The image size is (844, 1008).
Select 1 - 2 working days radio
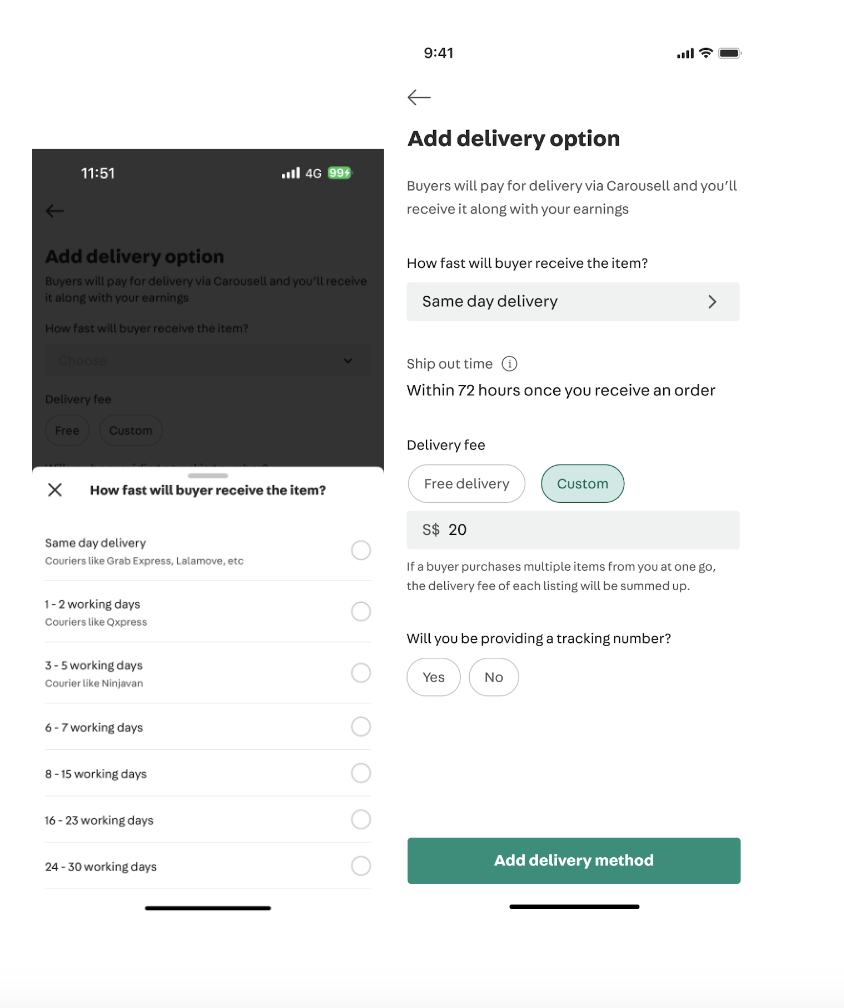pos(361,611)
